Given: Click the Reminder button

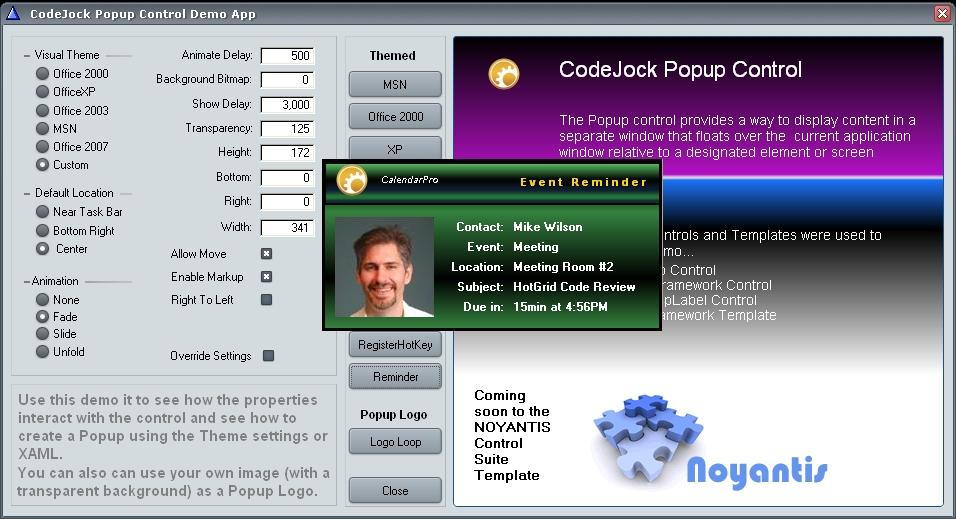Looking at the screenshot, I should pos(395,377).
